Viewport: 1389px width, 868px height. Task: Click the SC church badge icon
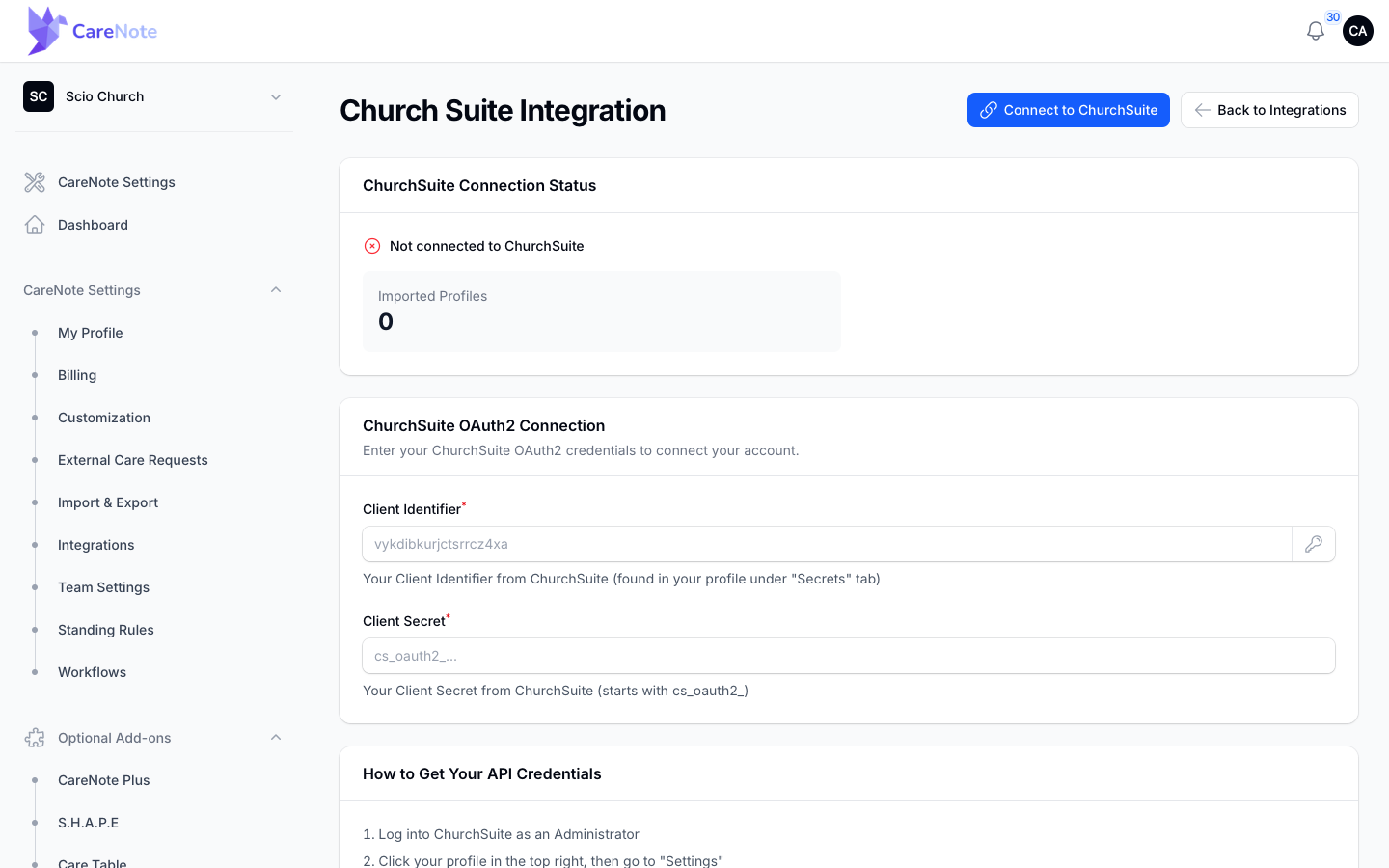coord(39,96)
